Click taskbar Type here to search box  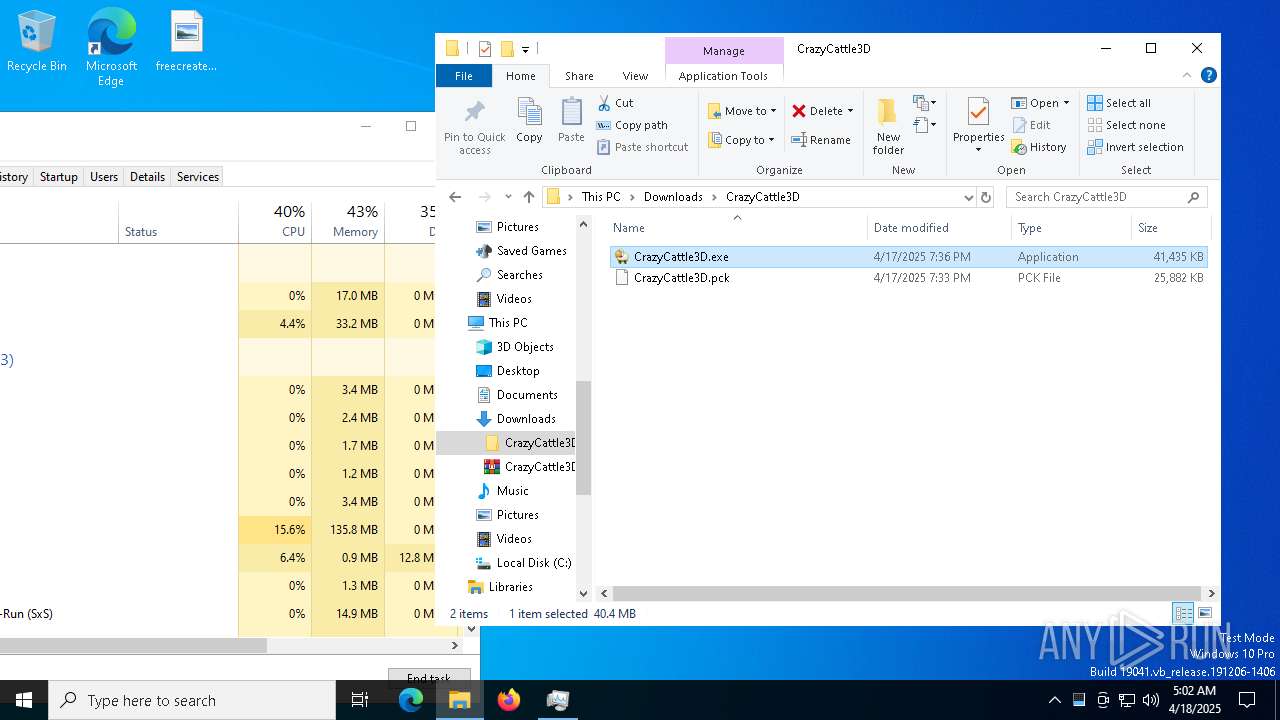[192, 700]
